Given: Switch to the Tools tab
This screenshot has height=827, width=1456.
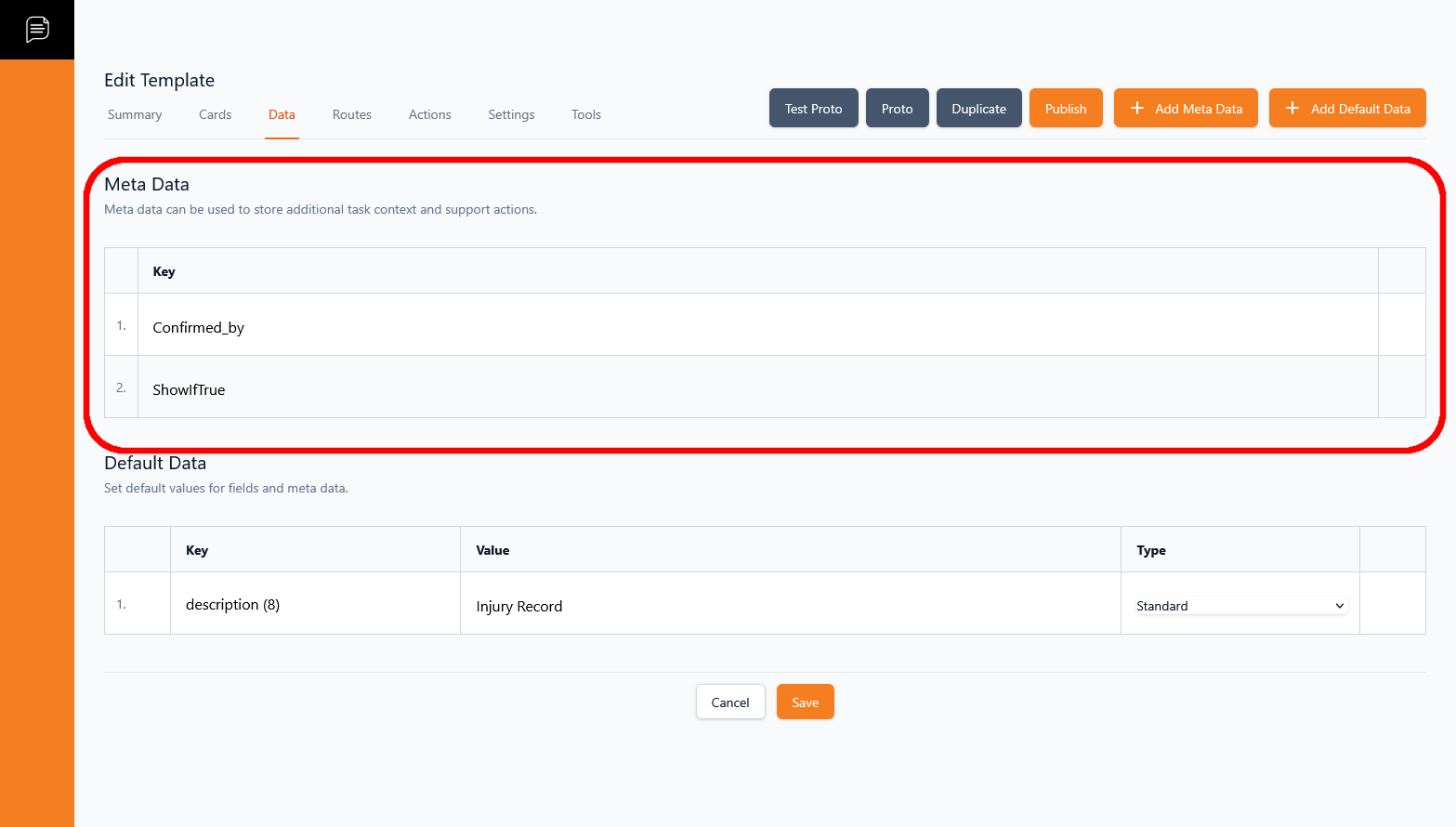Looking at the screenshot, I should (585, 114).
